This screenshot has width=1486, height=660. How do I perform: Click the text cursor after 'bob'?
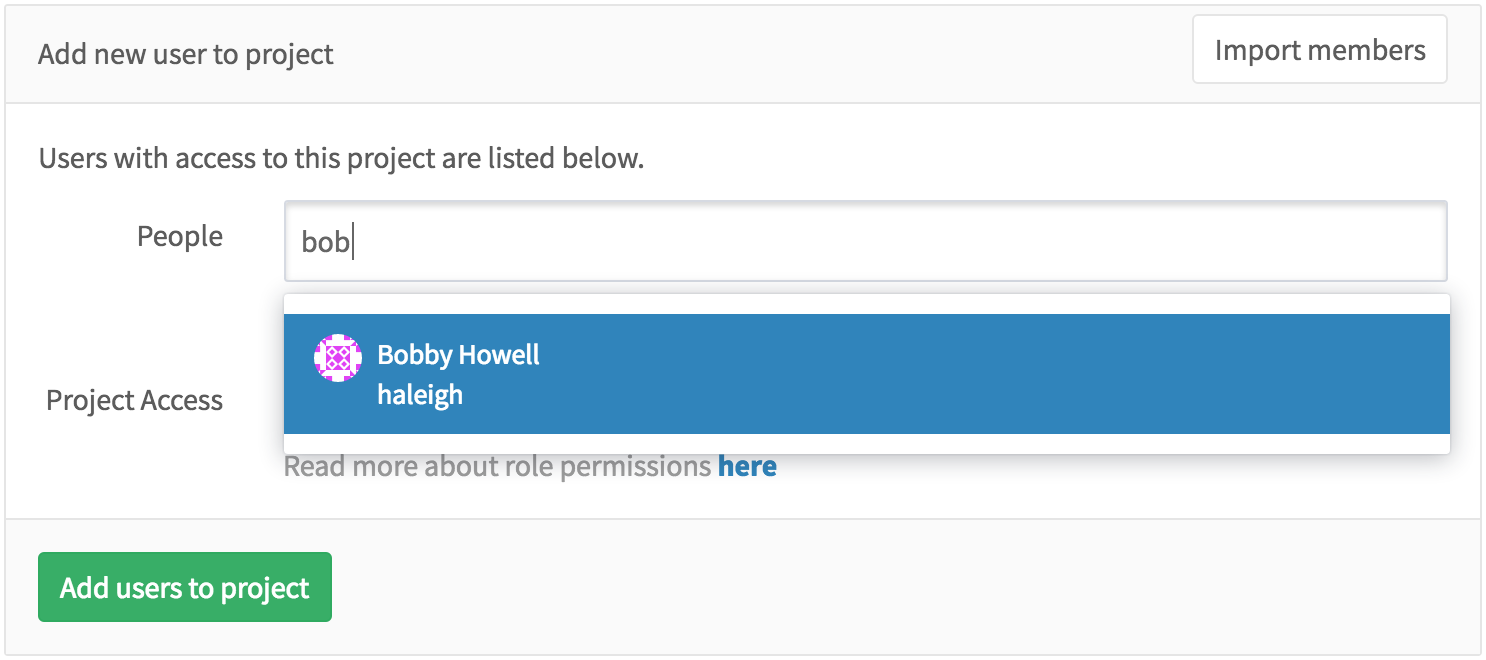(x=353, y=243)
